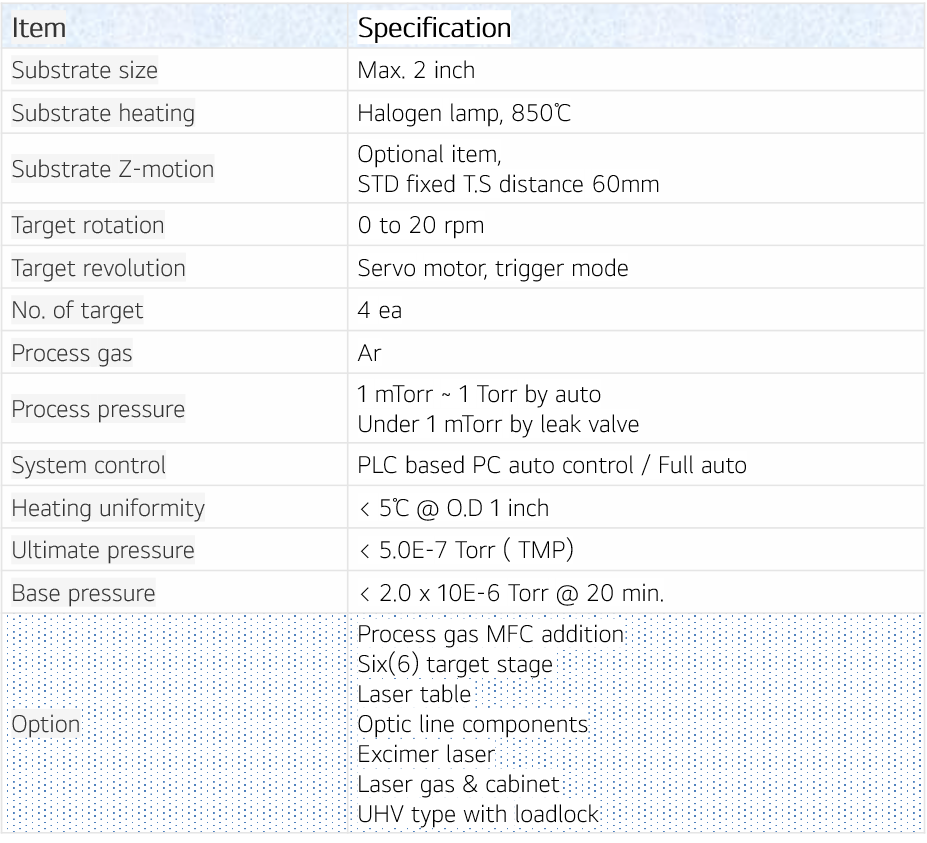Click the 'Item' column header
Viewport: 927px width, 843px height.
tap(39, 28)
